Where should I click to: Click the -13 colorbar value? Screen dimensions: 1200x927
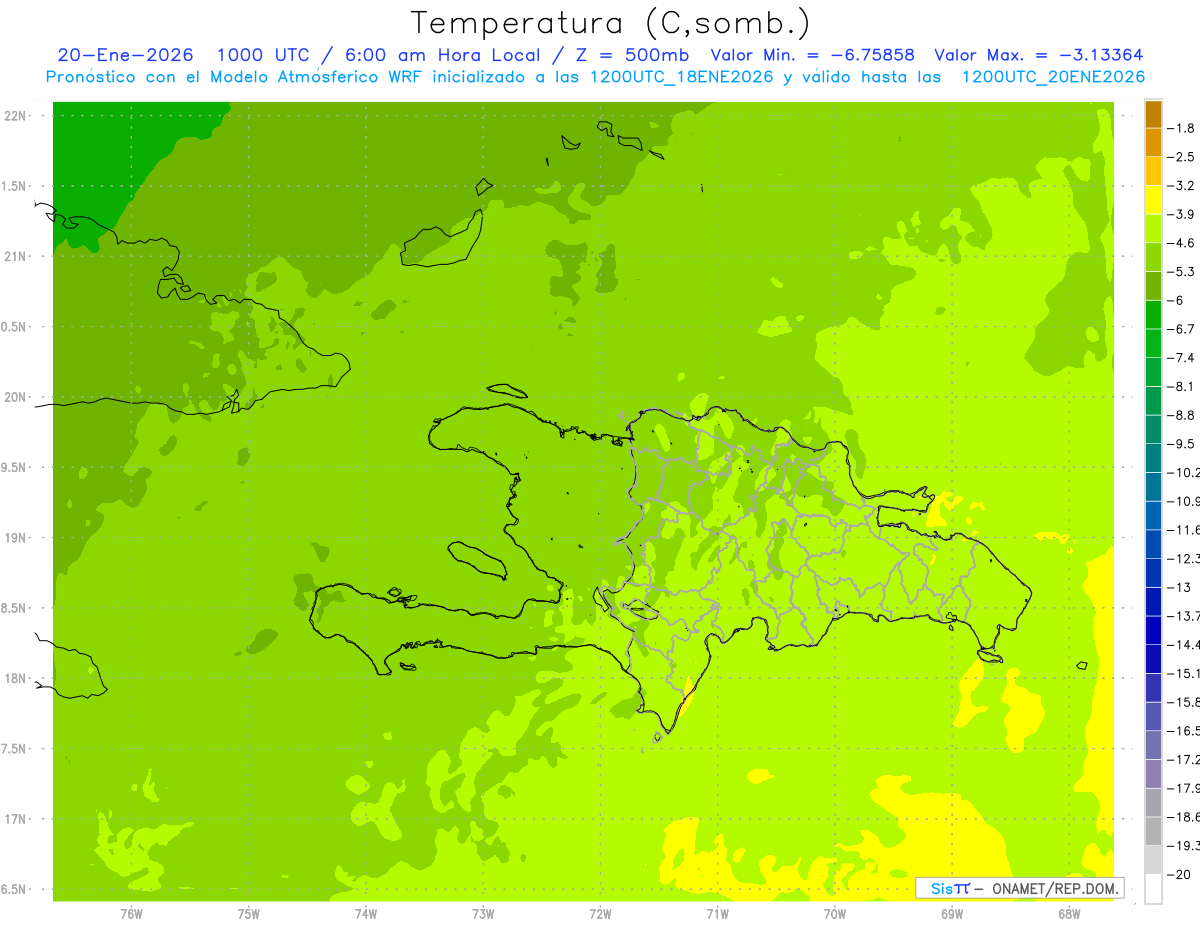click(1180, 587)
